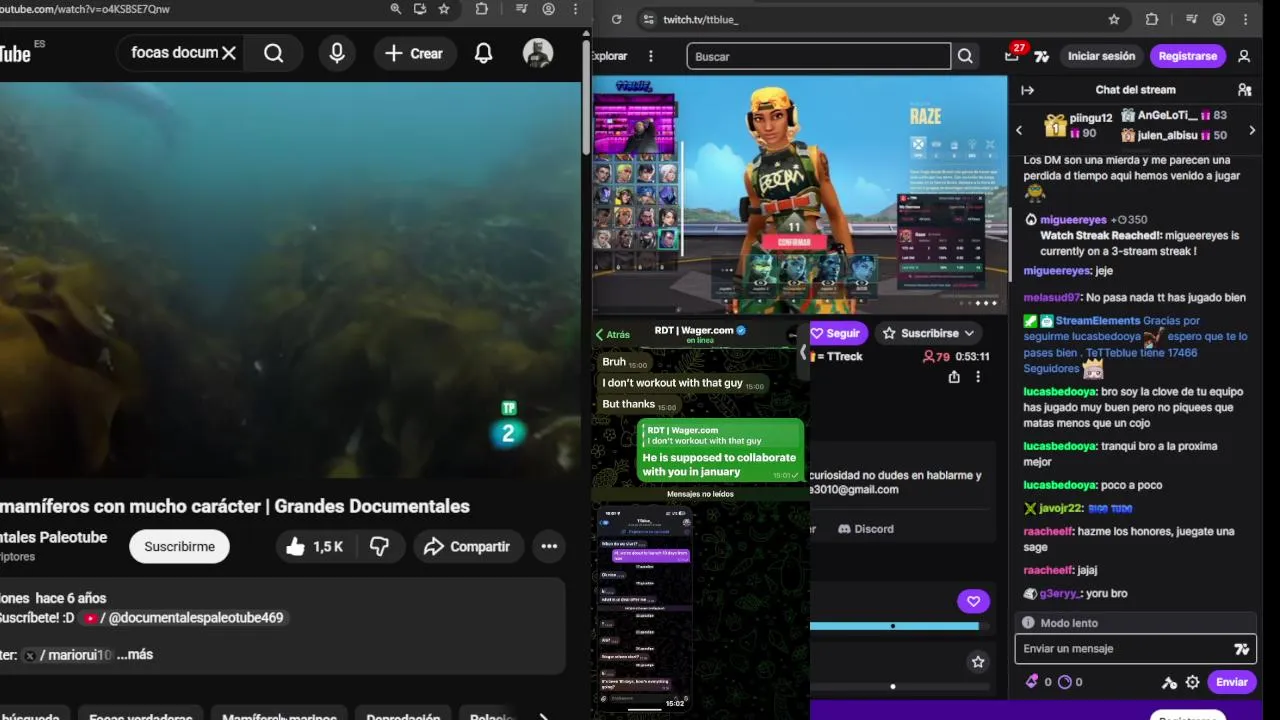Show more chips with right chevron
The width and height of the screenshot is (1280, 720).
pyautogui.click(x=543, y=716)
